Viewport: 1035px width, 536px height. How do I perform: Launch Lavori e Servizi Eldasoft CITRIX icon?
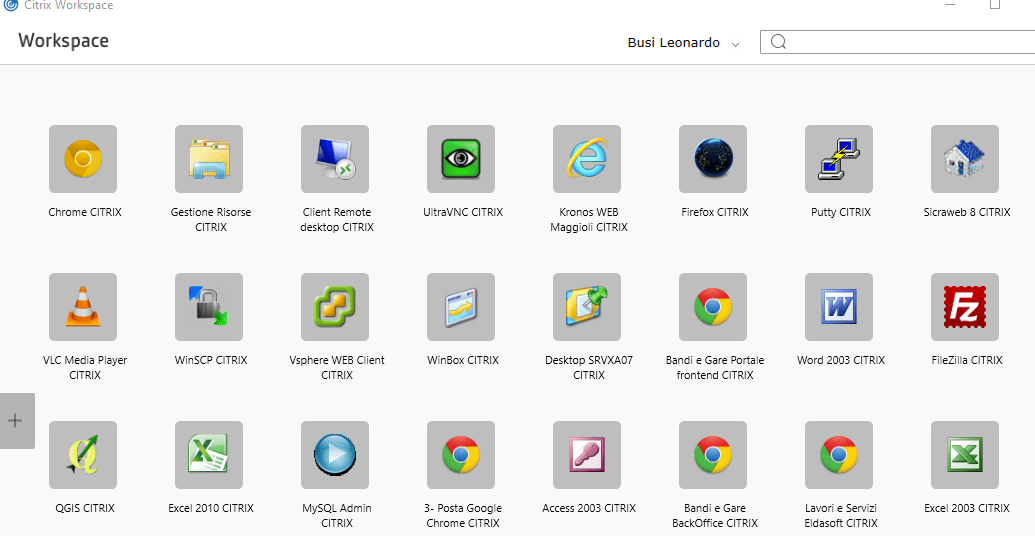(839, 455)
